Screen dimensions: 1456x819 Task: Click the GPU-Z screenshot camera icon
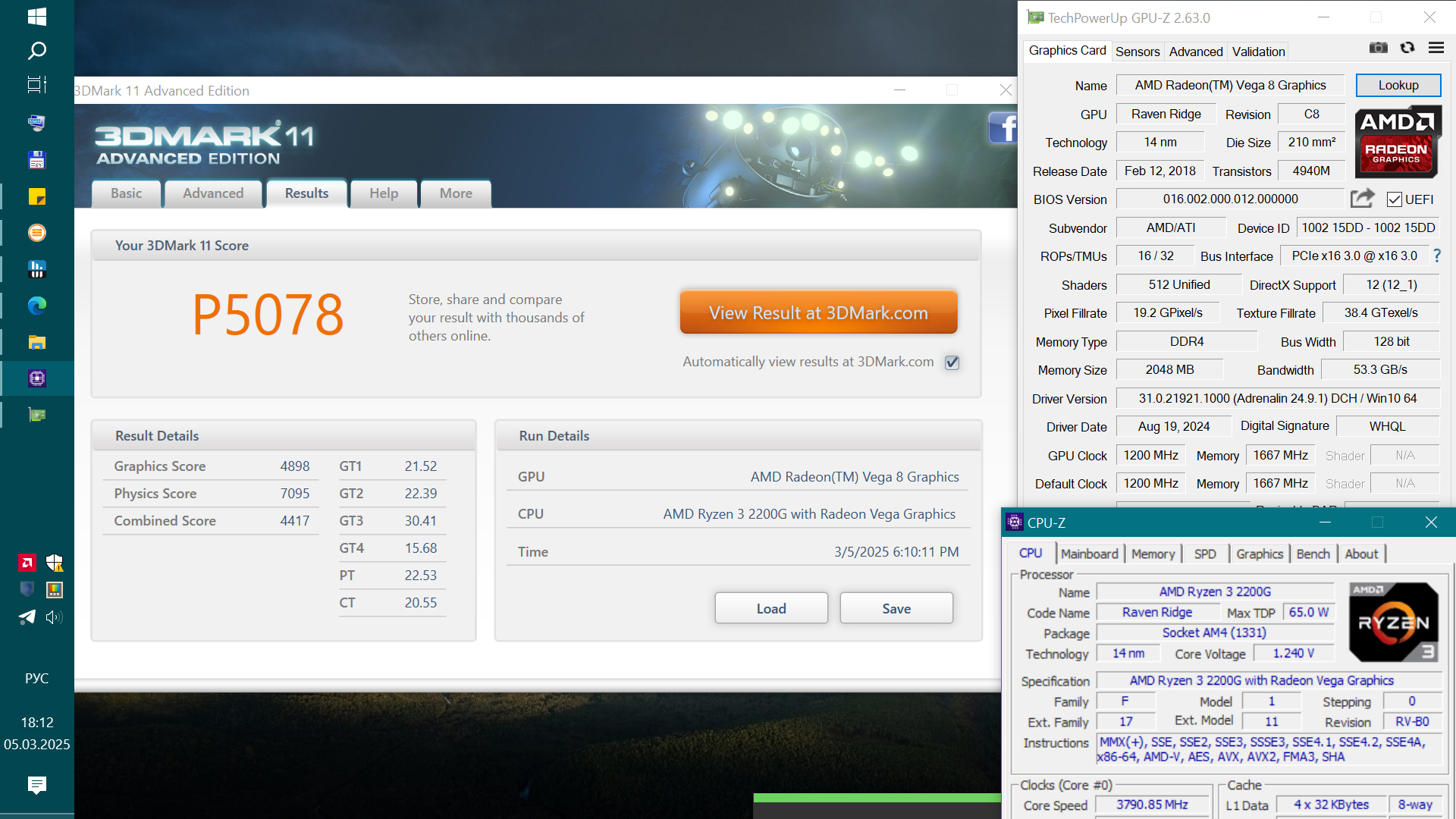(x=1378, y=49)
